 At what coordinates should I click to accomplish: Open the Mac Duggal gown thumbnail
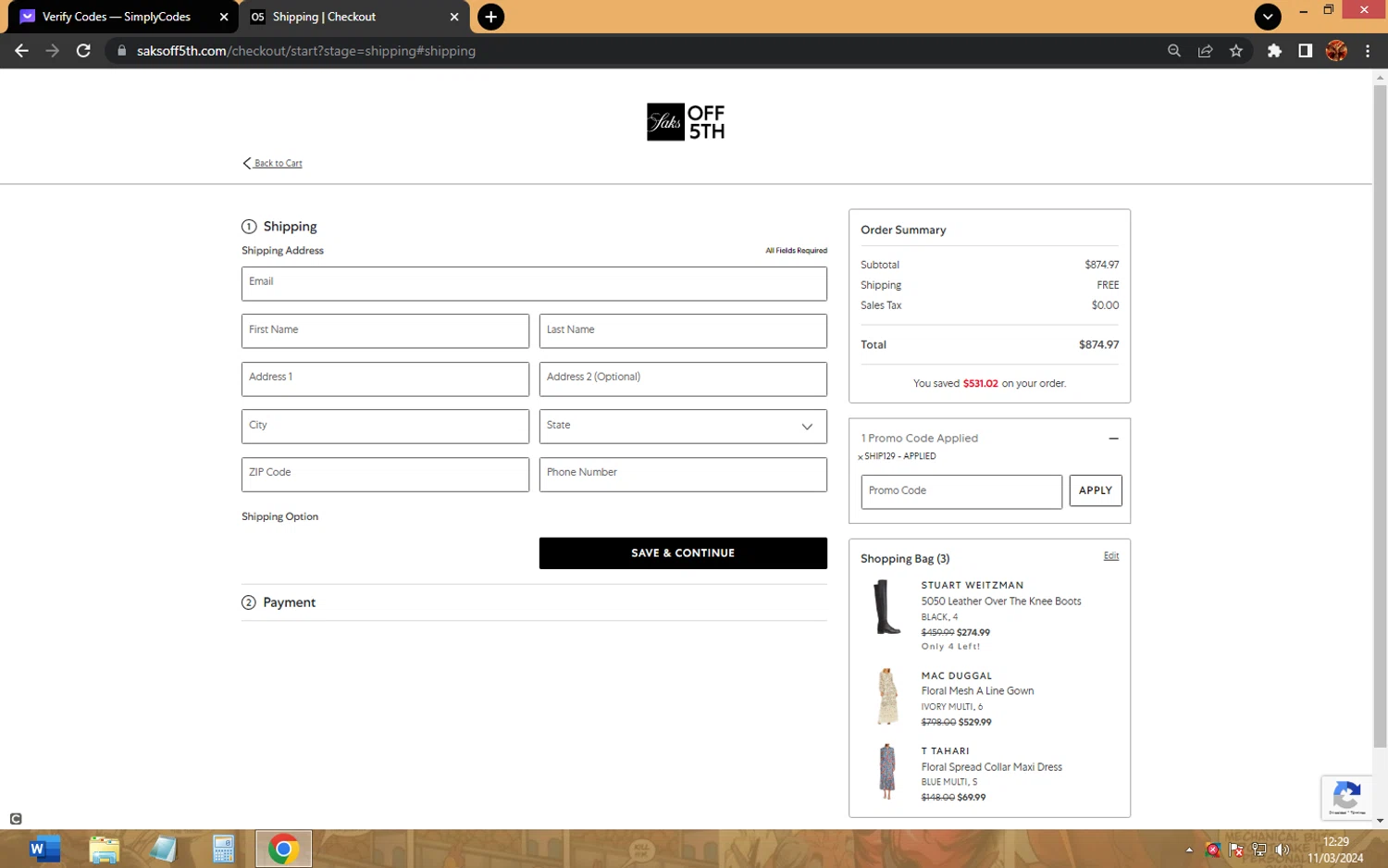(x=887, y=696)
